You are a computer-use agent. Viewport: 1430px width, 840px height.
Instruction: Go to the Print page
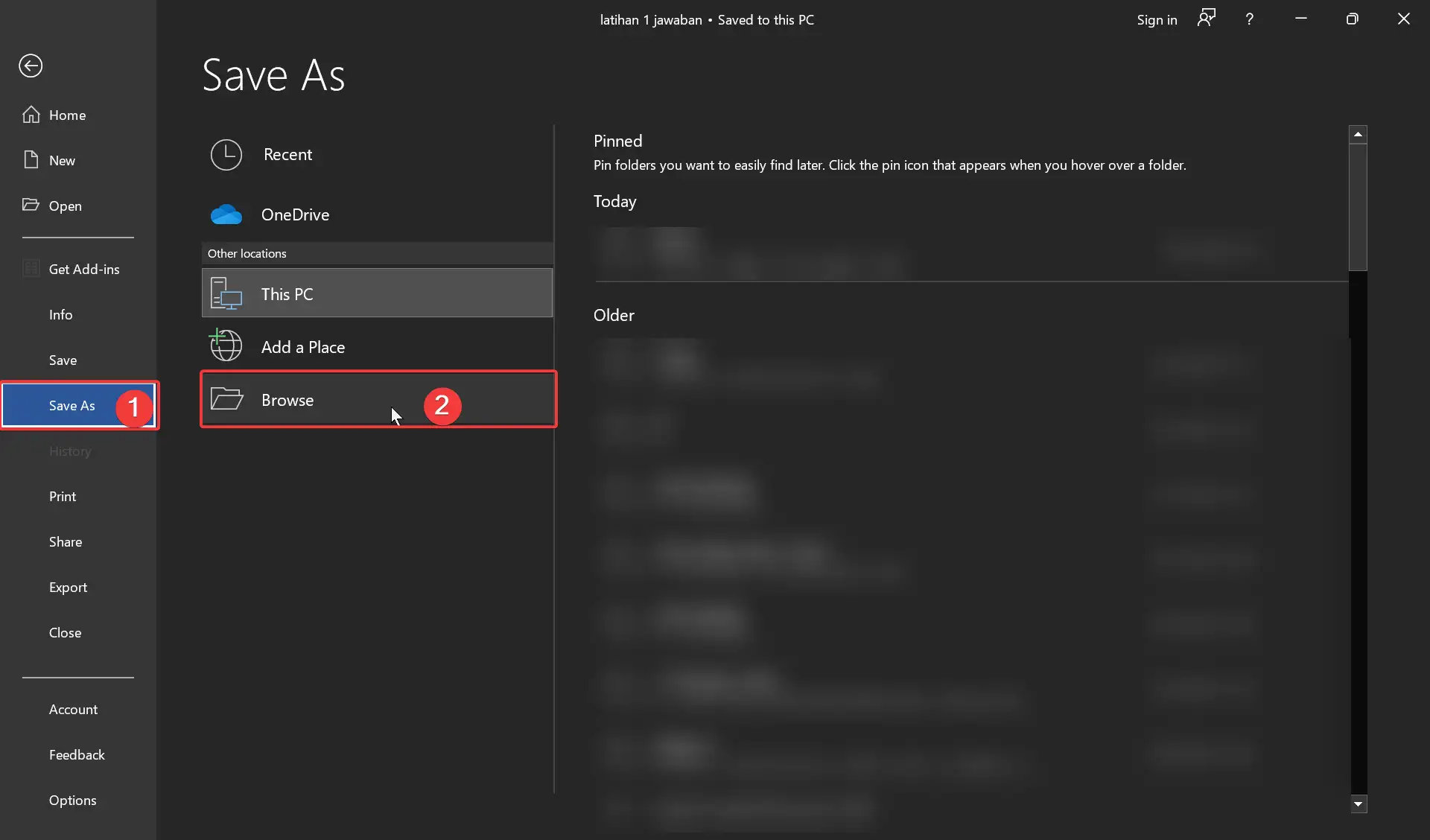point(63,496)
